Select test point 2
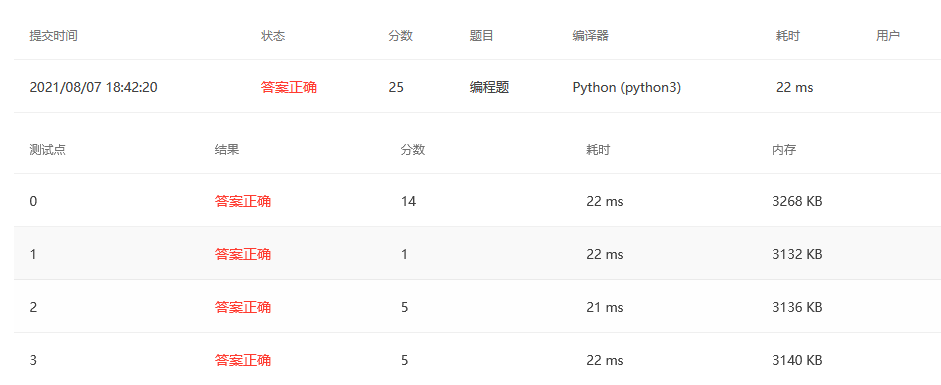Image resolution: width=941 pixels, height=385 pixels. pos(33,308)
